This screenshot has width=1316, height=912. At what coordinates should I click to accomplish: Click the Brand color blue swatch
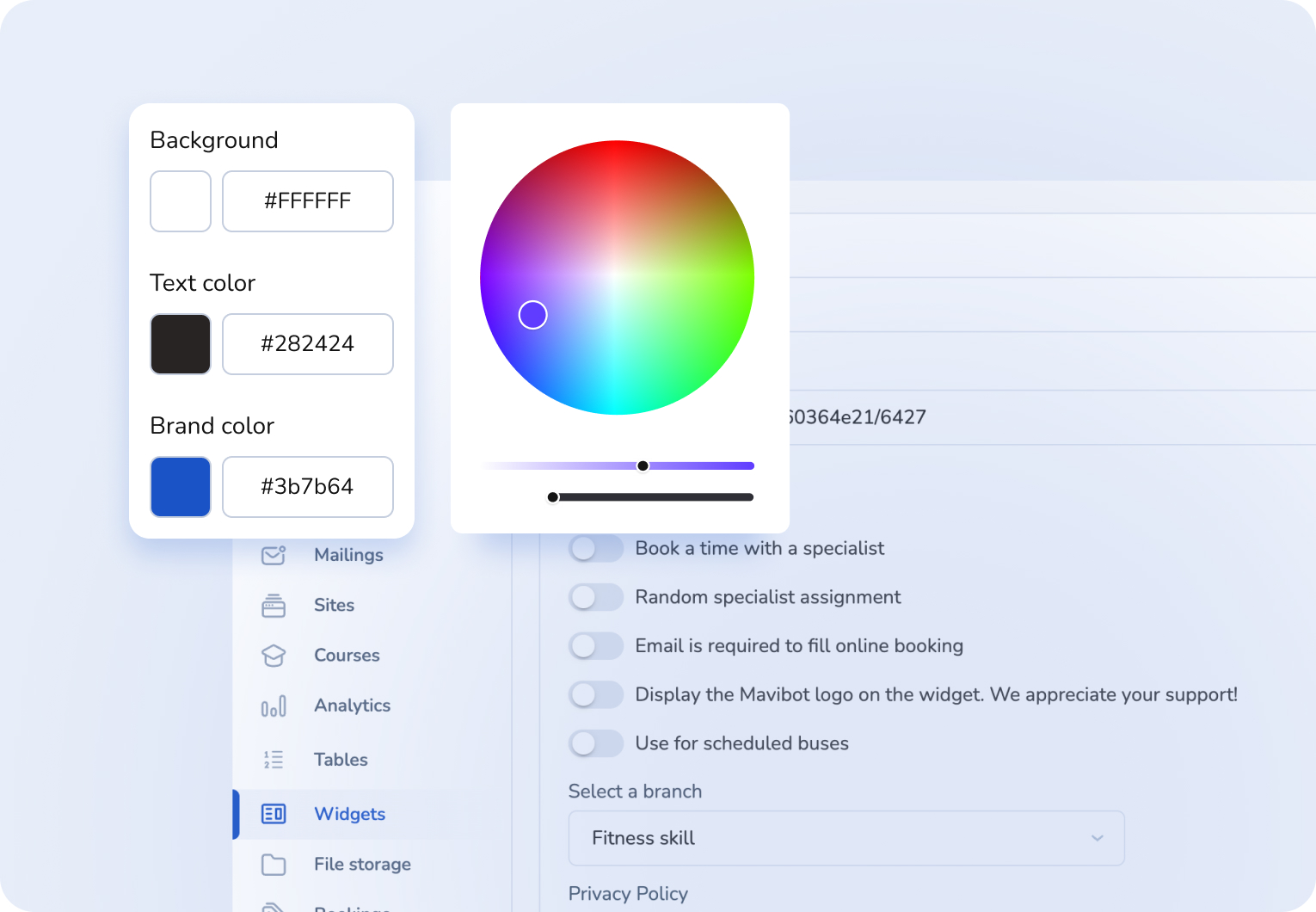[180, 486]
